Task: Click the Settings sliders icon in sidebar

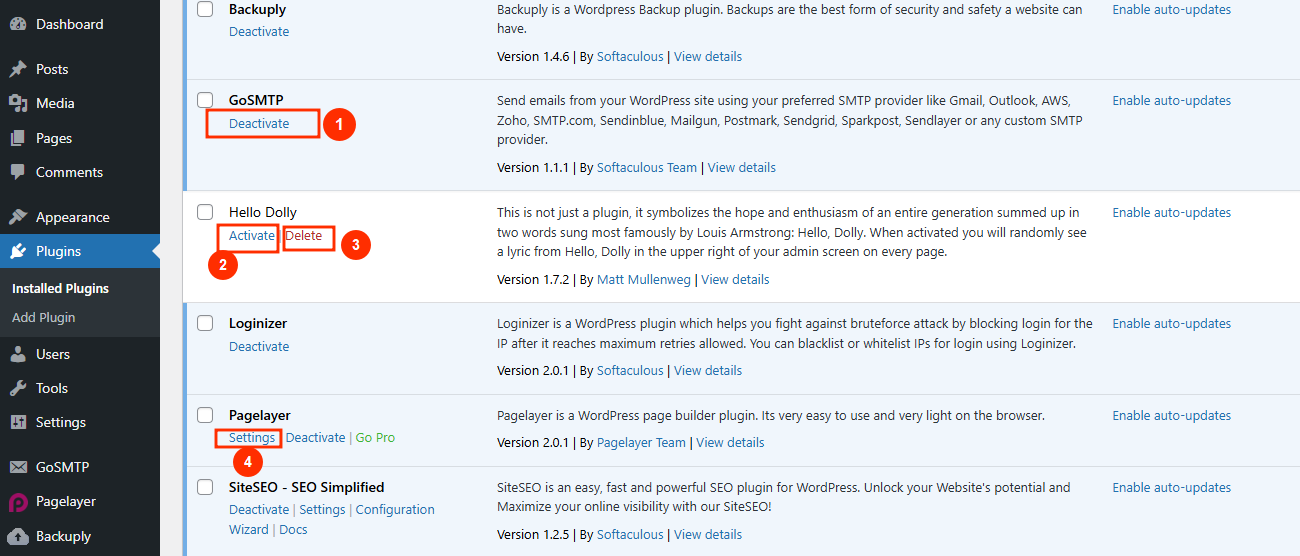Action: (x=17, y=422)
